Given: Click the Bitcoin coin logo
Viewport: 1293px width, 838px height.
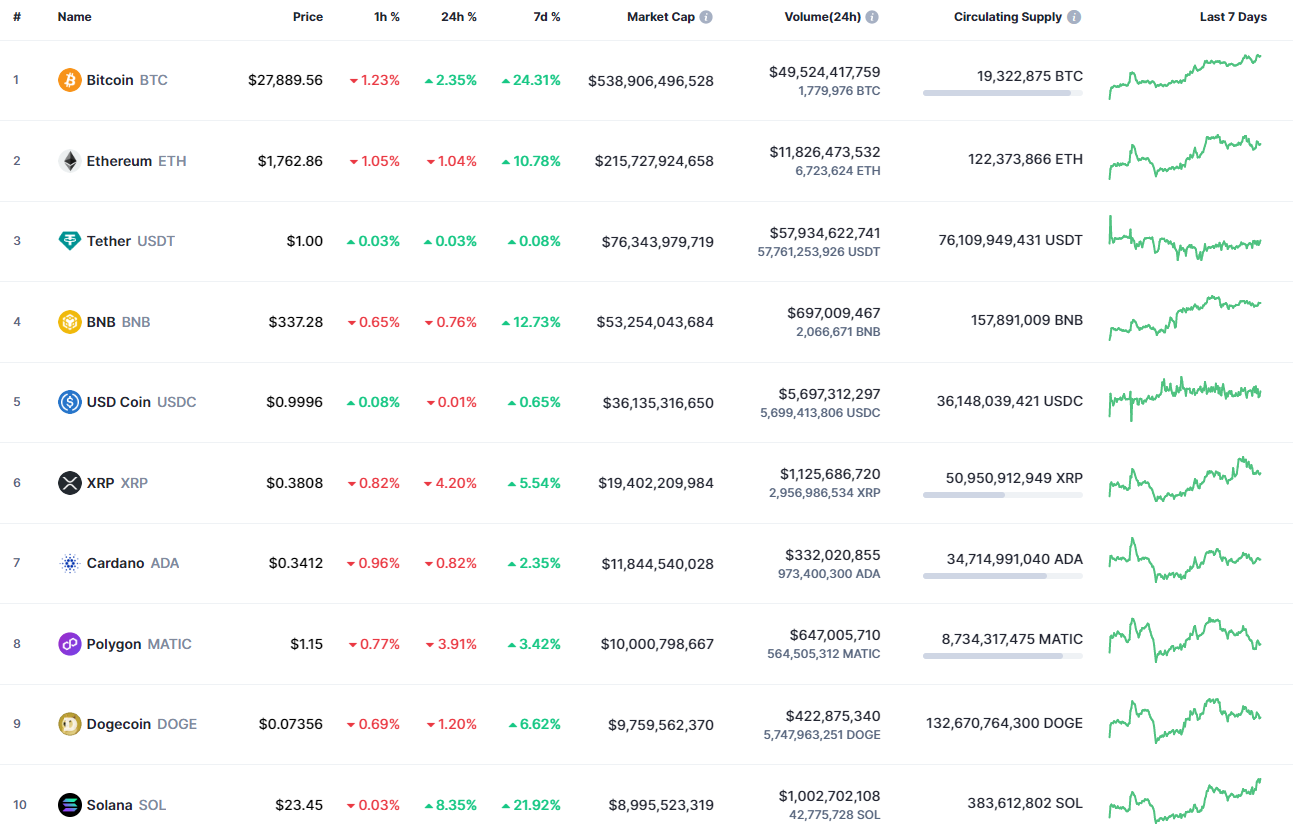Looking at the screenshot, I should click(68, 80).
